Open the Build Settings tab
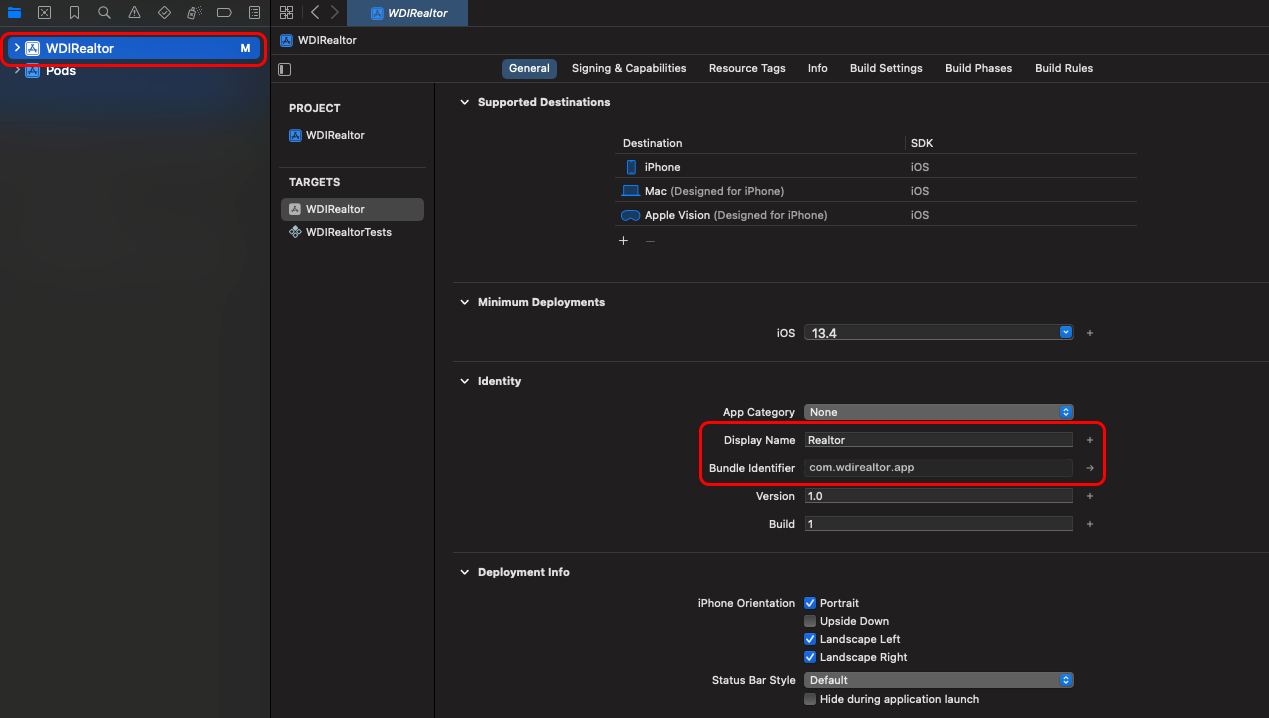 pos(885,68)
